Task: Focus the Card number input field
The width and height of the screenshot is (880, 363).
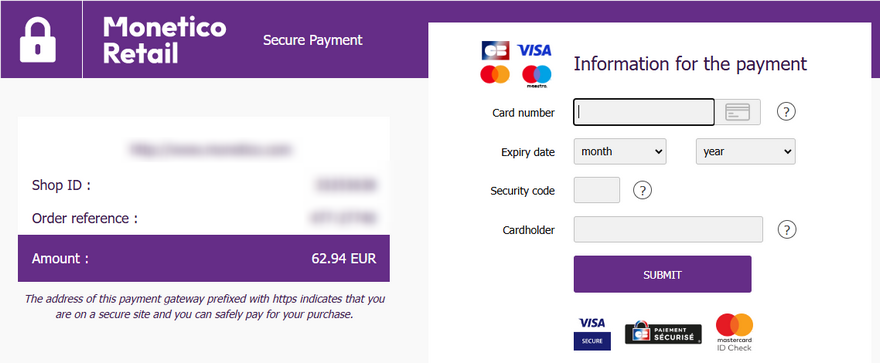Action: click(644, 112)
